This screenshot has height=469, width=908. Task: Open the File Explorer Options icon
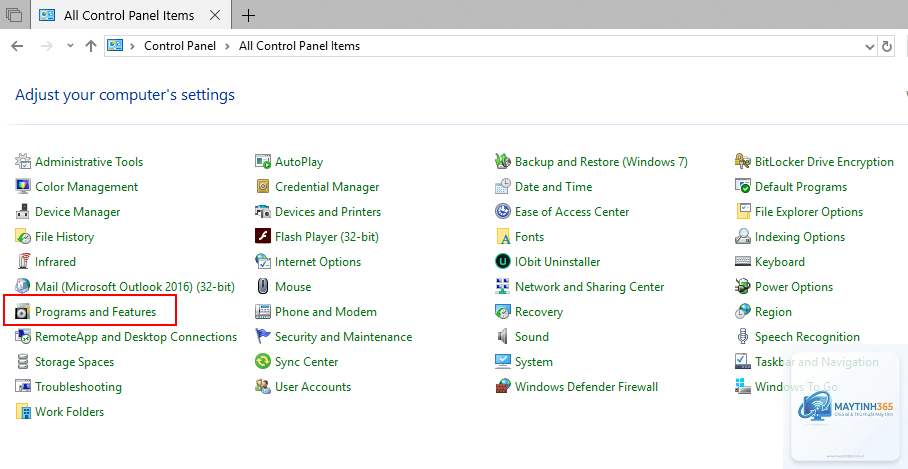[x=743, y=211]
